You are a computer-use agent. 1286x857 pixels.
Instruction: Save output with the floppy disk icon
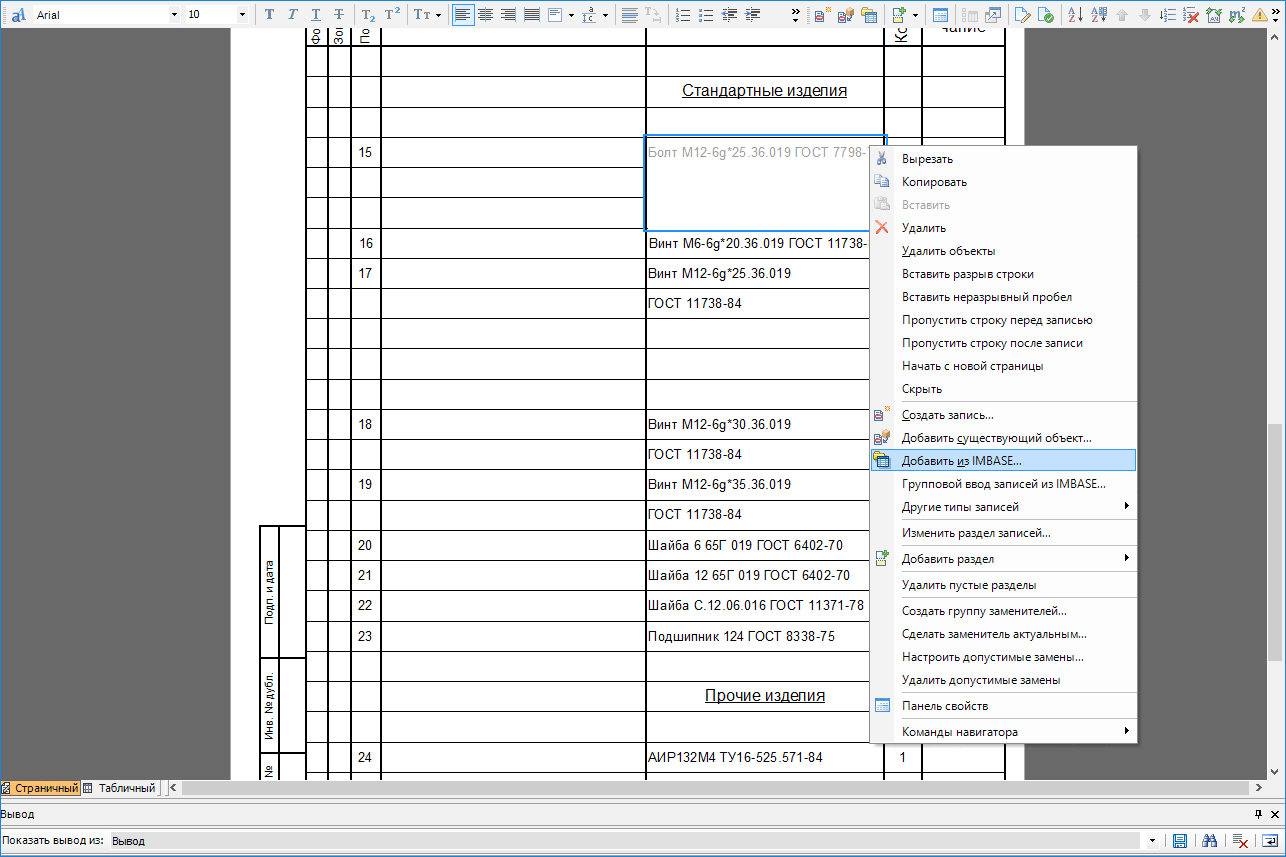click(x=1180, y=841)
